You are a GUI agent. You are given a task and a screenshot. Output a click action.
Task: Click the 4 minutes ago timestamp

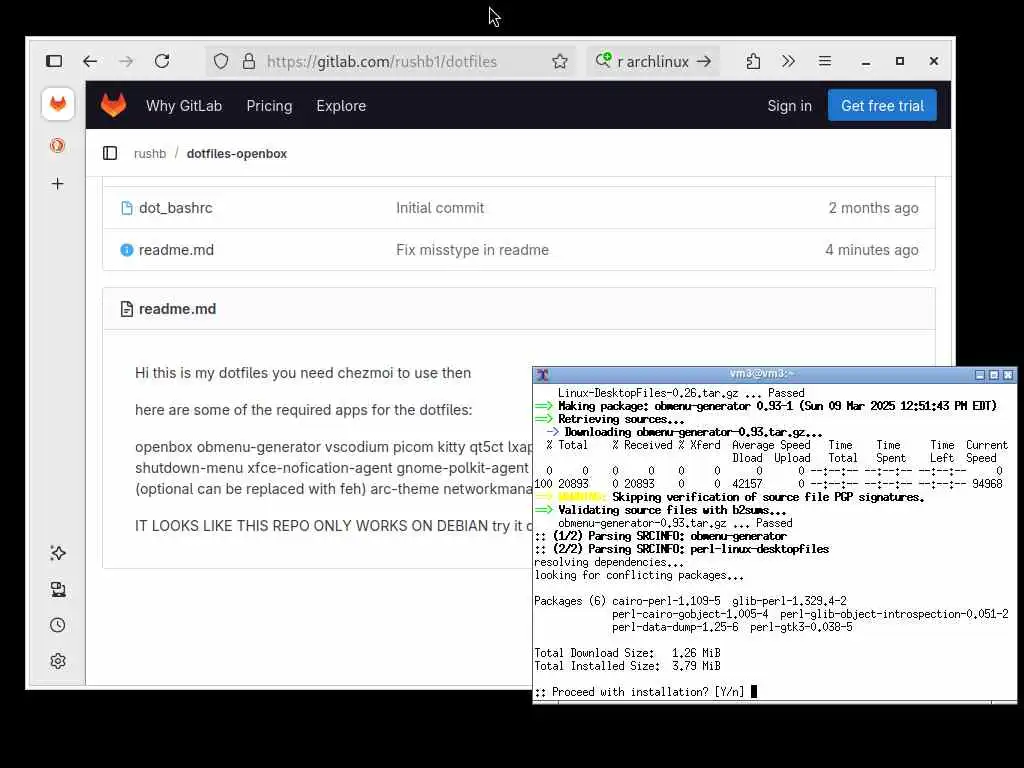click(871, 249)
